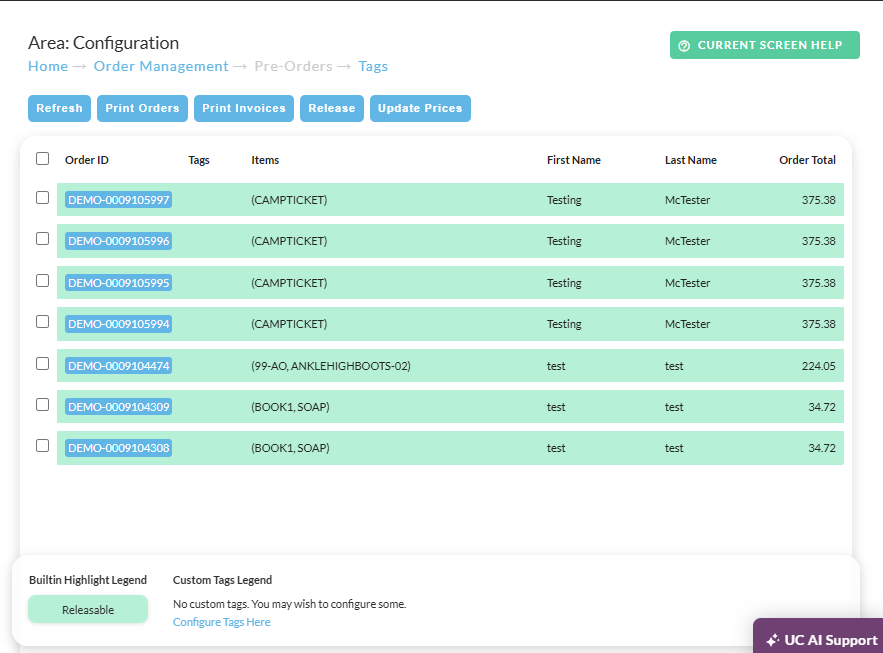Click Update Prices button
Image resolution: width=883 pixels, height=653 pixels.
(420, 108)
